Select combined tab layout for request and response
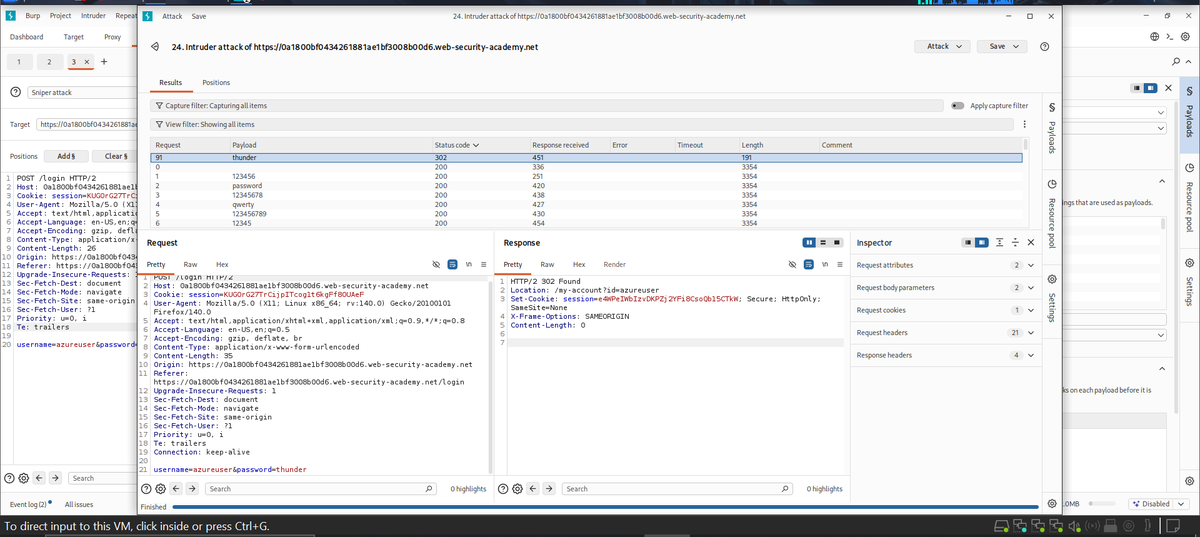 [x=839, y=243]
